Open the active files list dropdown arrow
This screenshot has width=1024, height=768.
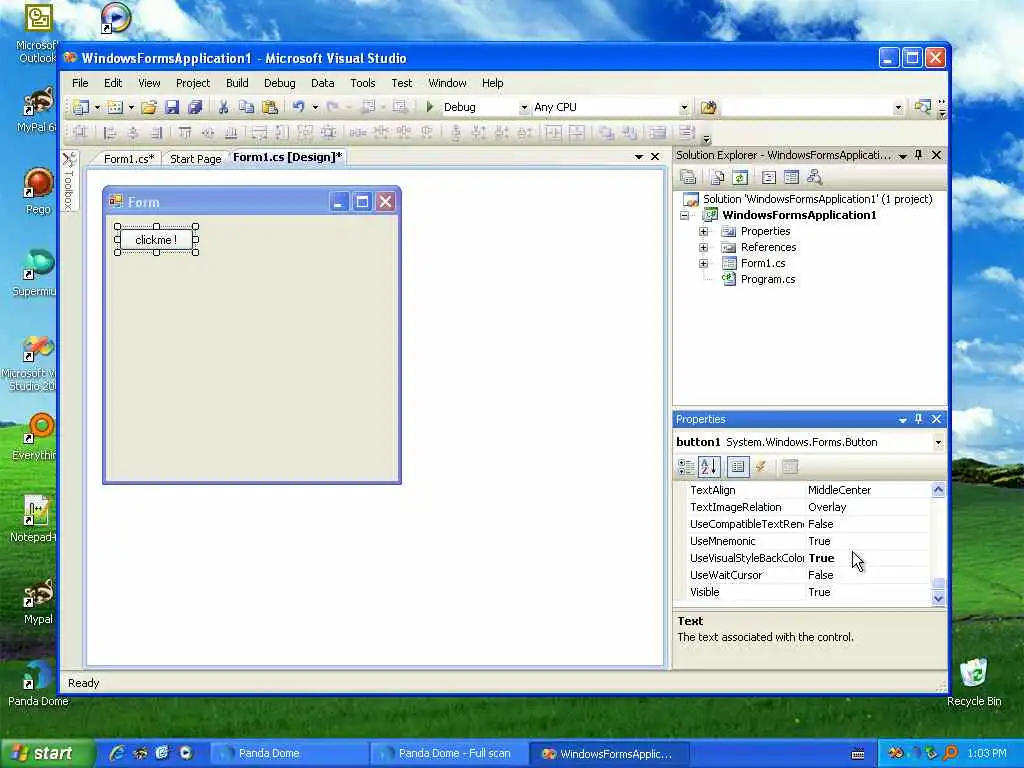click(639, 157)
